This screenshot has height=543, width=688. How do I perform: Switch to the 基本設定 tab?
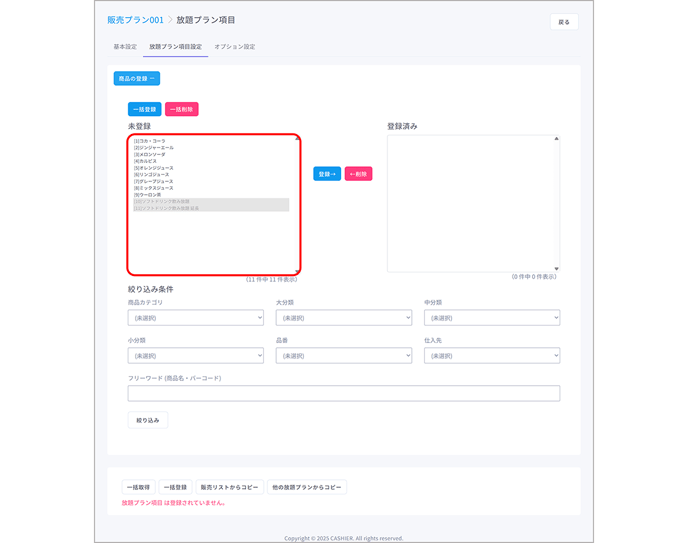pos(125,46)
